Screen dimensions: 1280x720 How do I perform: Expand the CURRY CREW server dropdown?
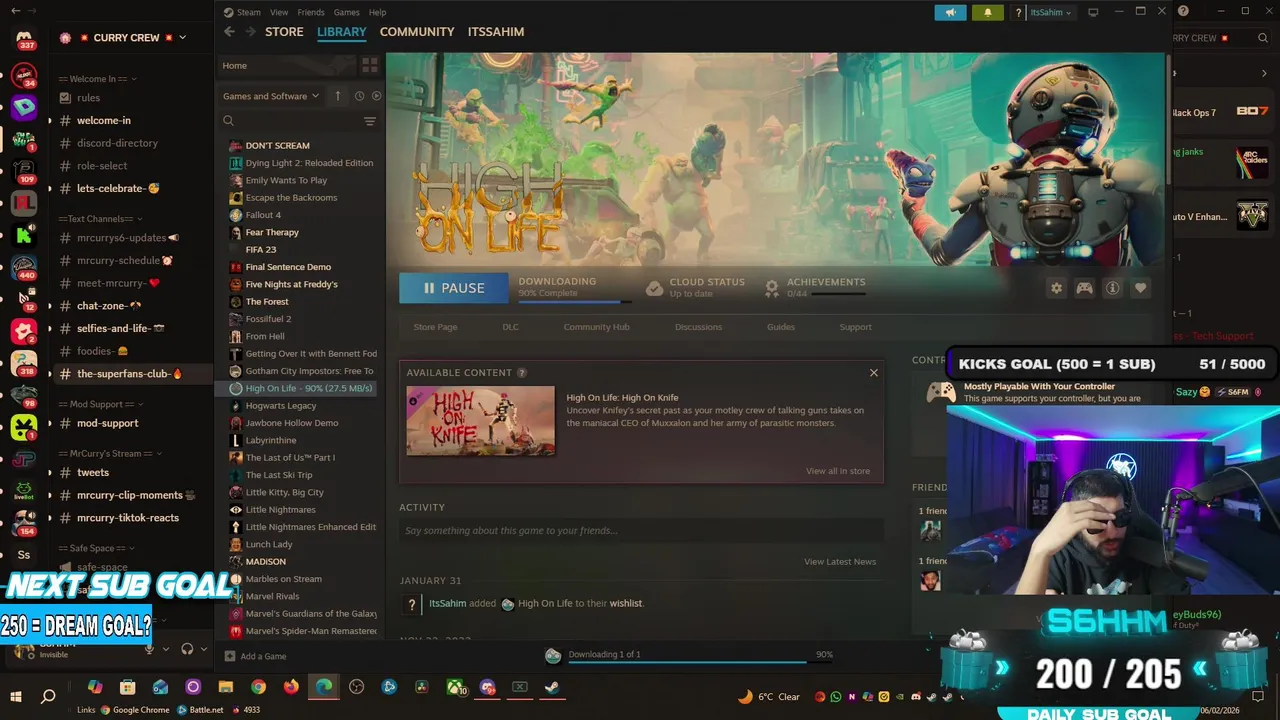tap(183, 38)
